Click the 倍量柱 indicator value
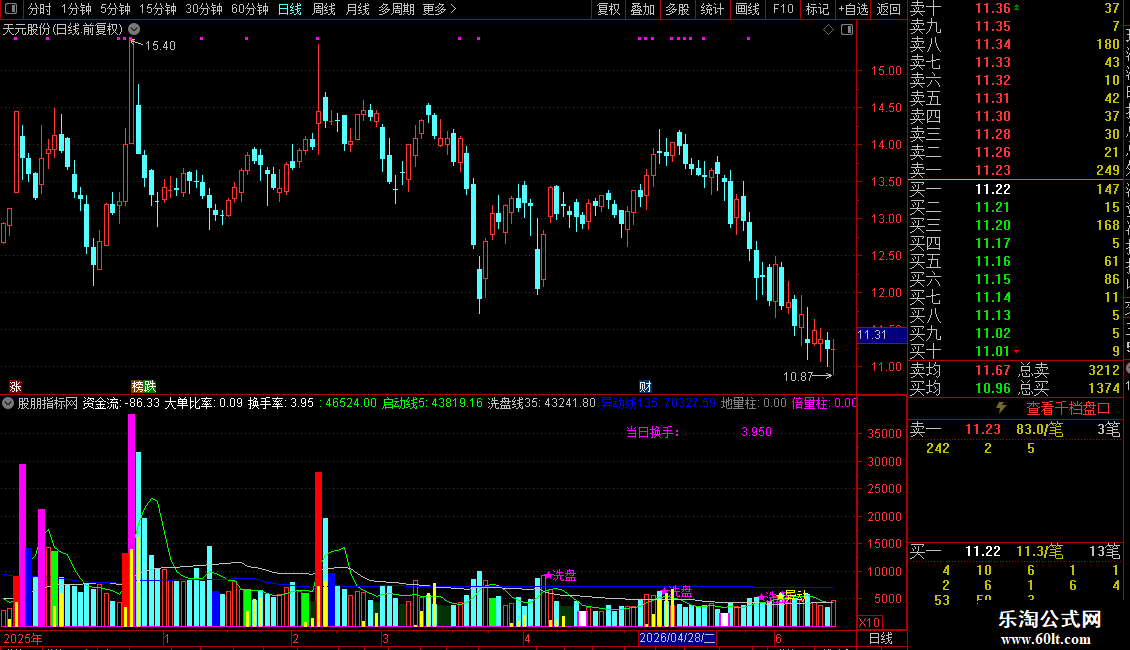 (x=824, y=403)
